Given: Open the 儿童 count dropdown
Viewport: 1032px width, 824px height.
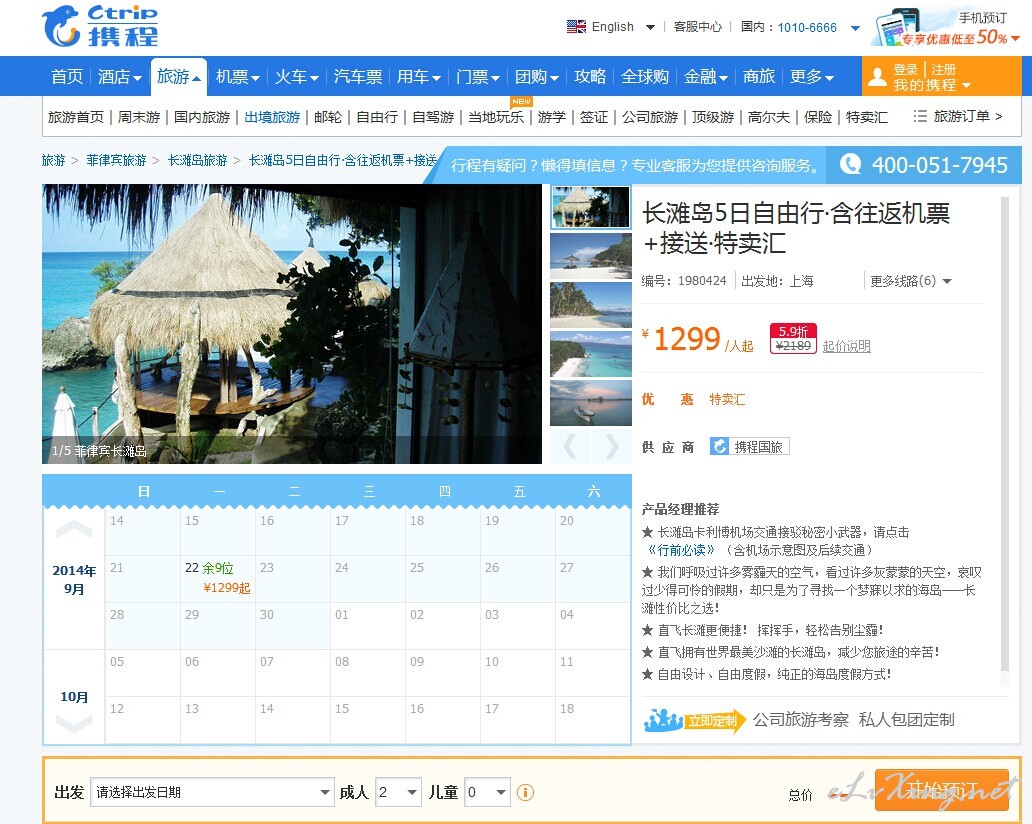Looking at the screenshot, I should [x=487, y=792].
